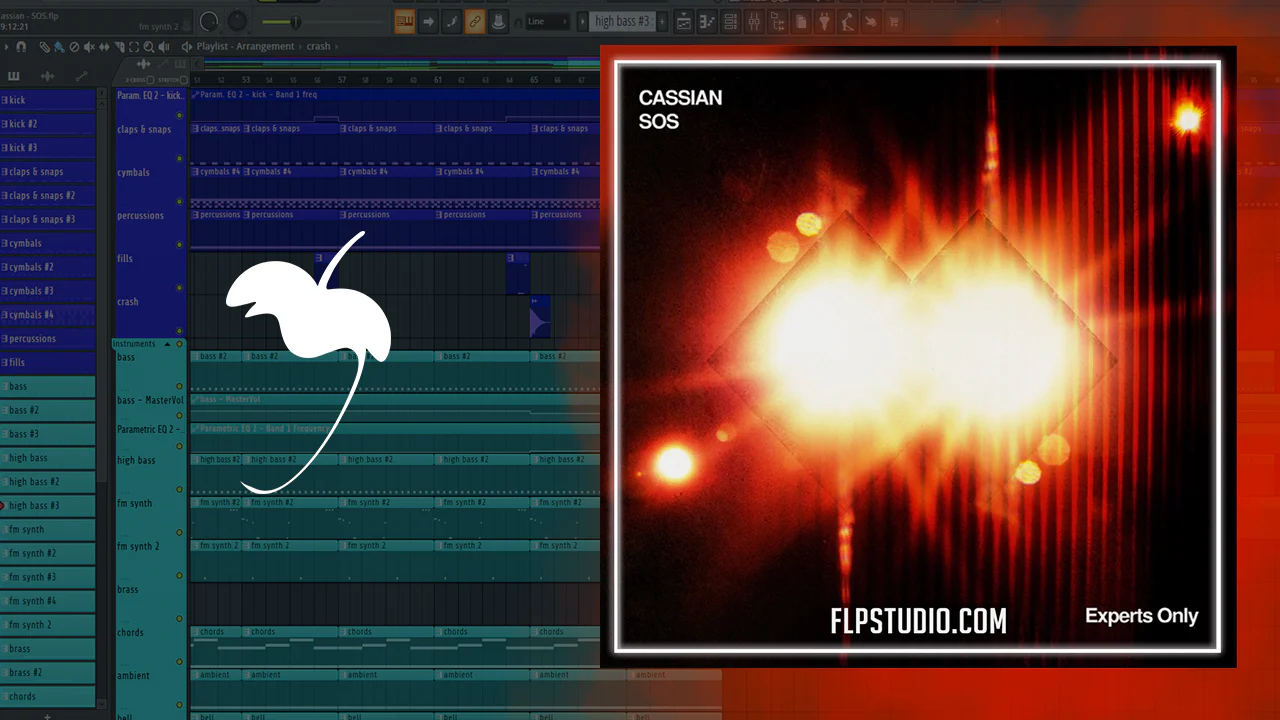Screen dimensions: 1280x720
Task: Toggle the STRETCH option
Action: pos(183,80)
